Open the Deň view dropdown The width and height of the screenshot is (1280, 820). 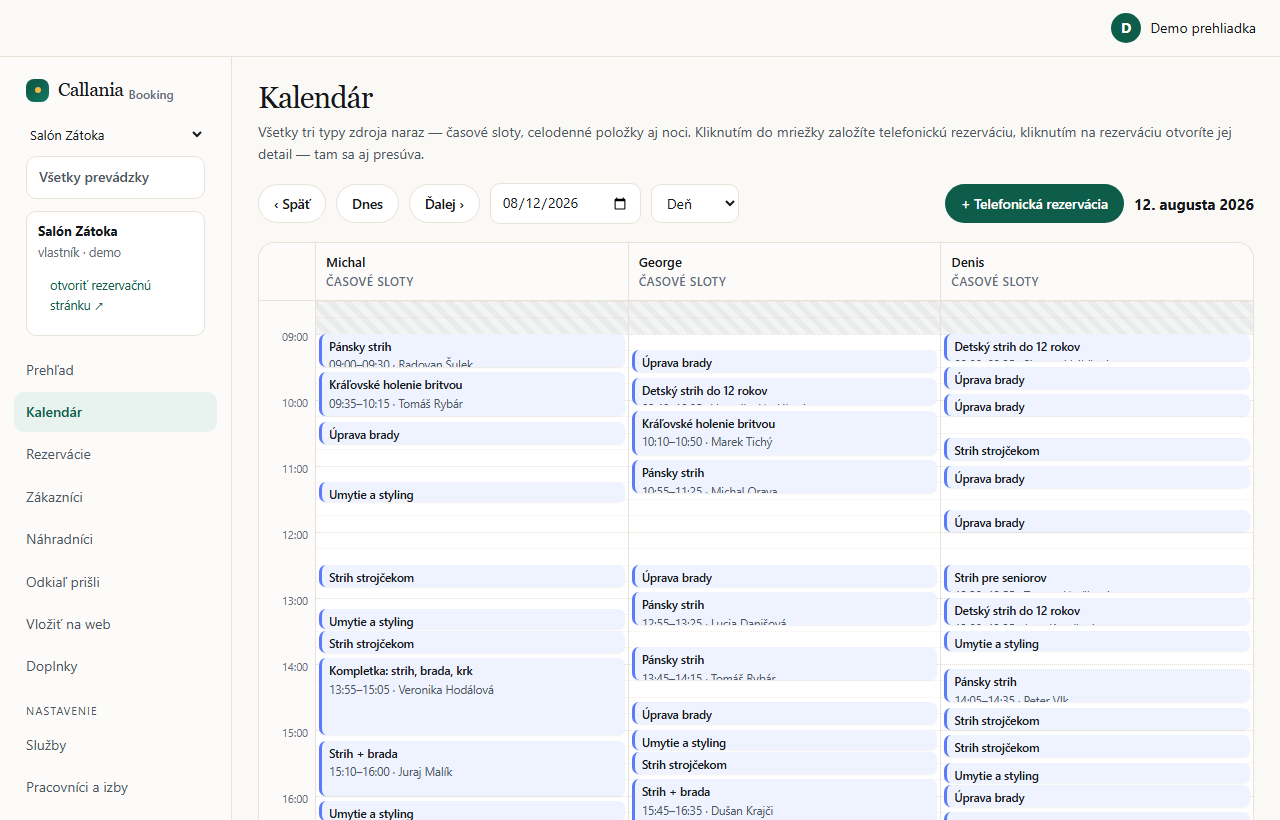[695, 203]
